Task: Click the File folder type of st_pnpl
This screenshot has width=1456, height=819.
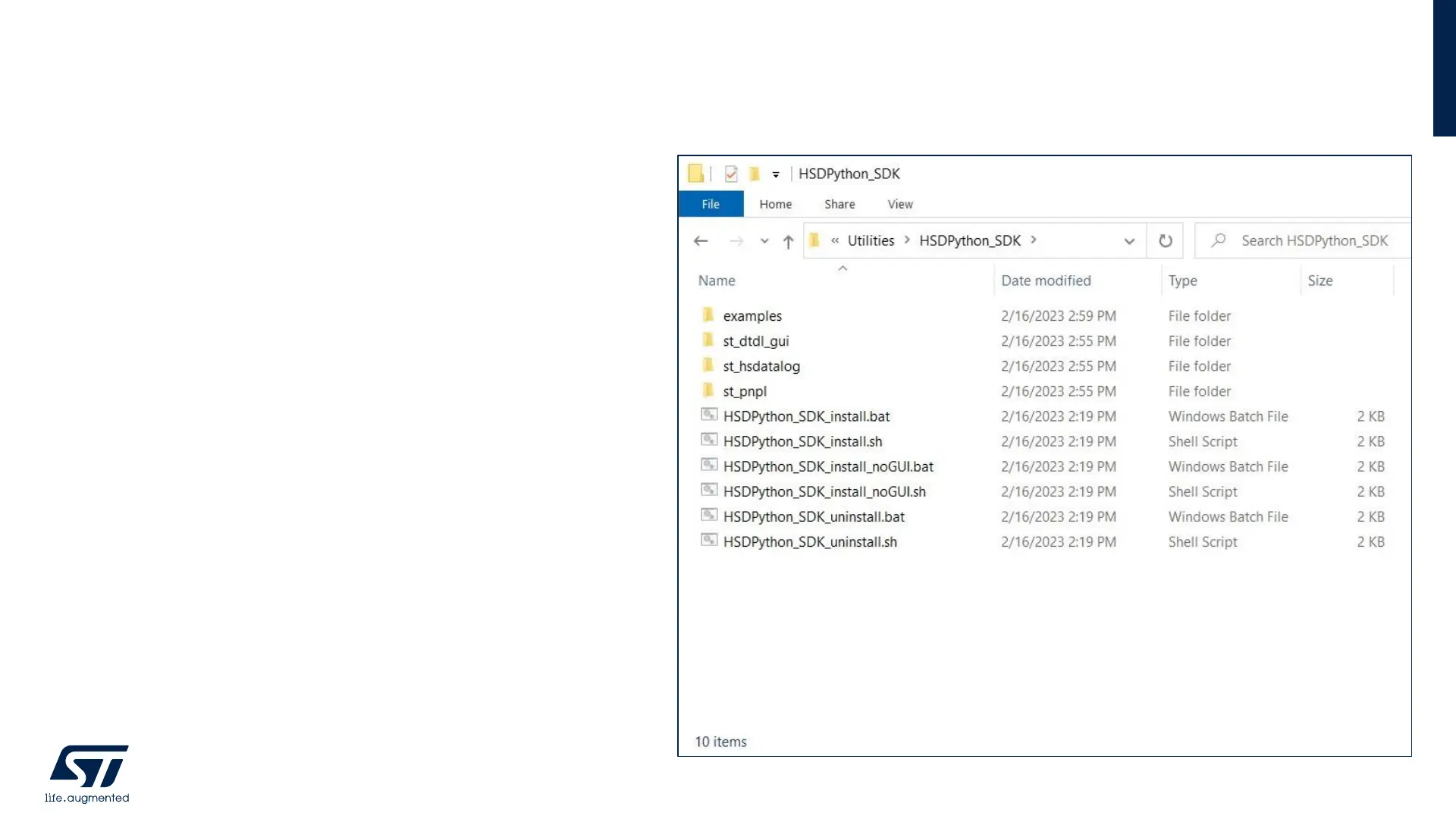Action: coord(1200,391)
